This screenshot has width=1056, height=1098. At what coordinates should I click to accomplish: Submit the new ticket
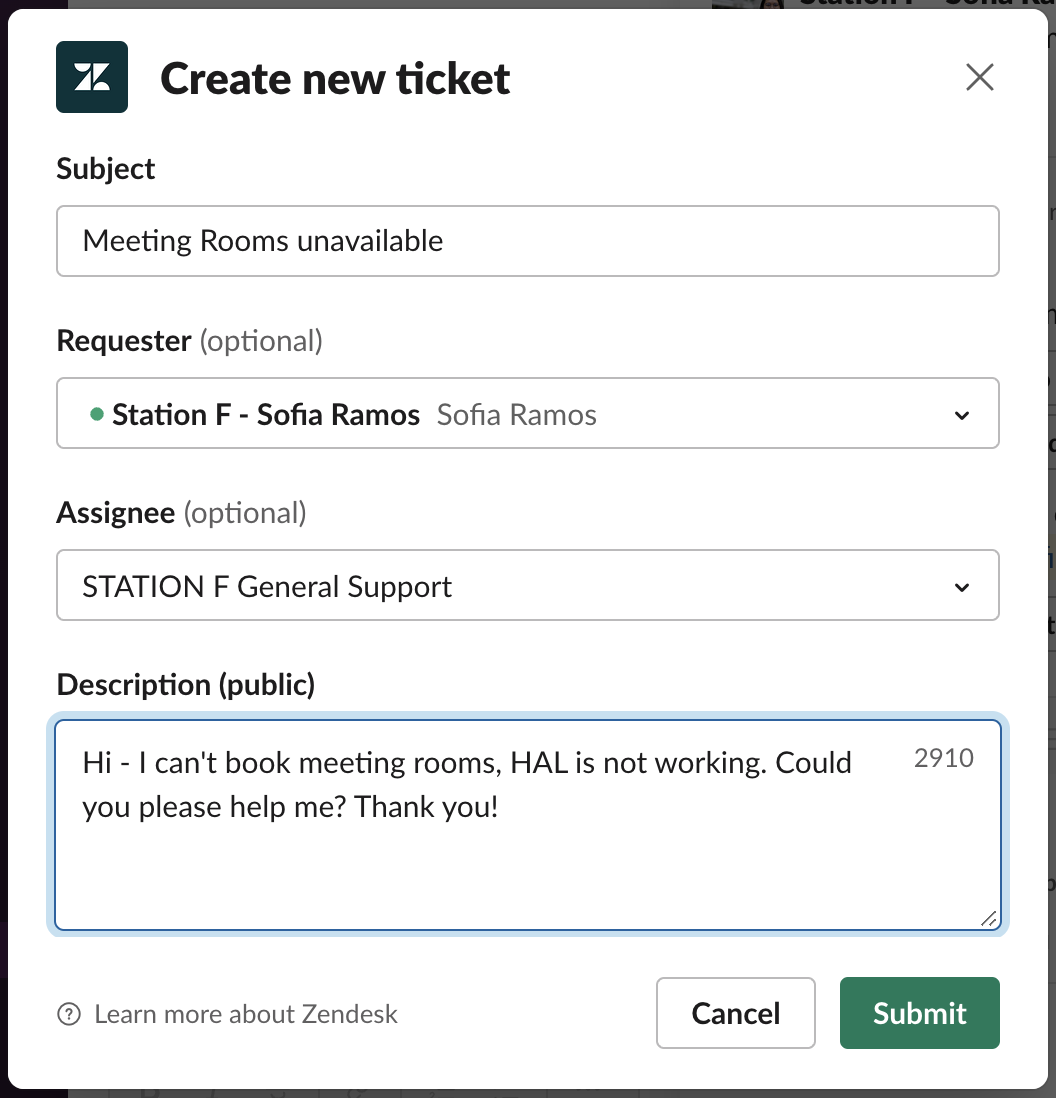coord(920,1013)
